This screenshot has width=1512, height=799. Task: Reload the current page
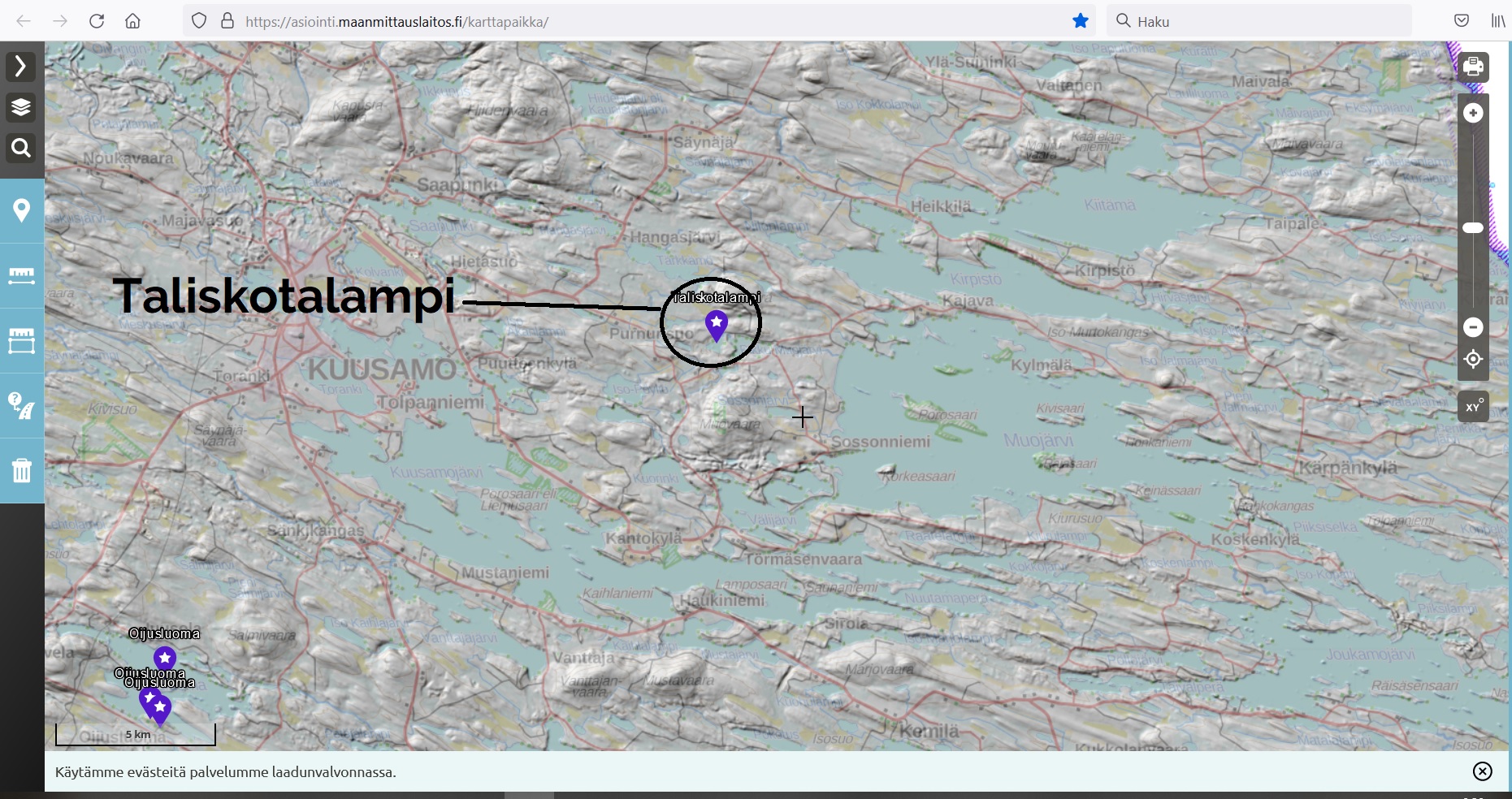[x=97, y=21]
